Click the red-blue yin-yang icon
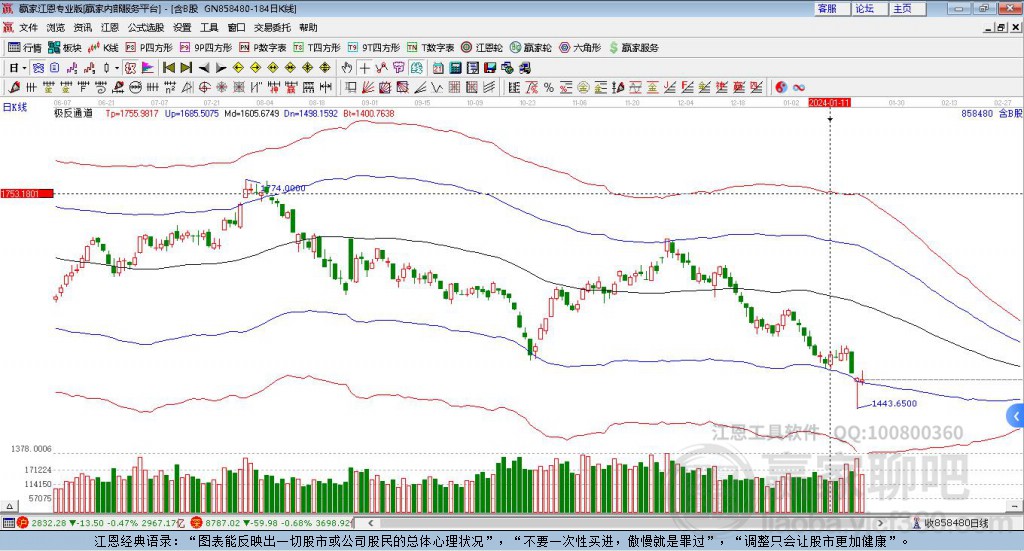Screen dimensions: 1024x551 [x=781, y=87]
